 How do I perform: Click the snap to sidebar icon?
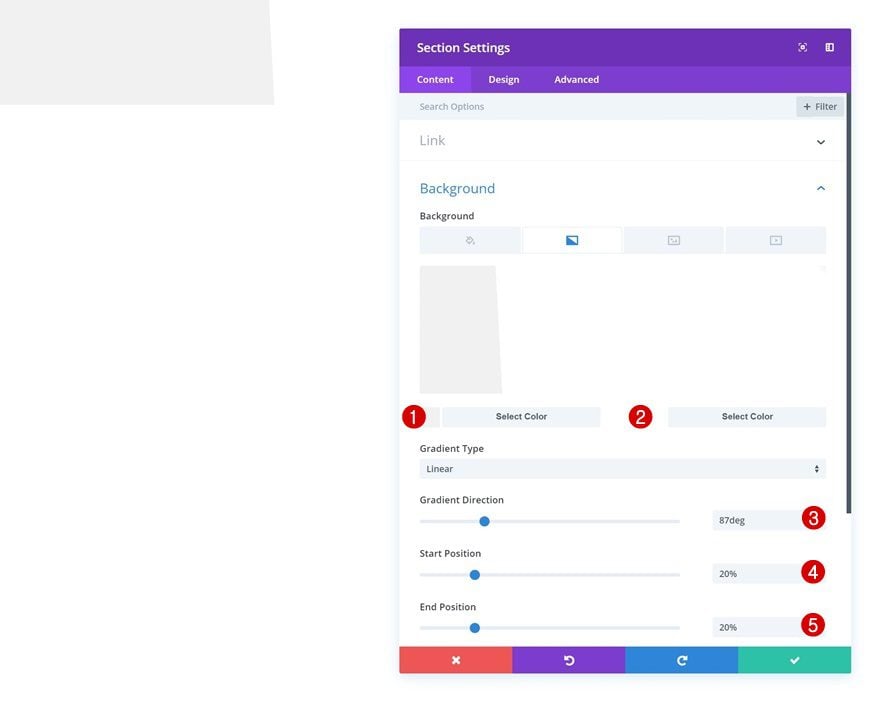829,48
